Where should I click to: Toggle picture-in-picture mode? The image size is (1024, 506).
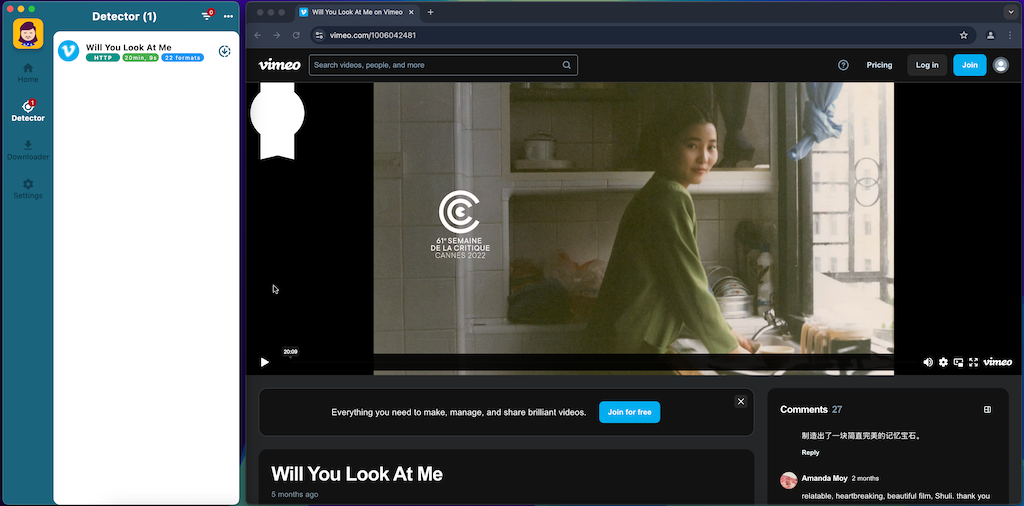958,362
